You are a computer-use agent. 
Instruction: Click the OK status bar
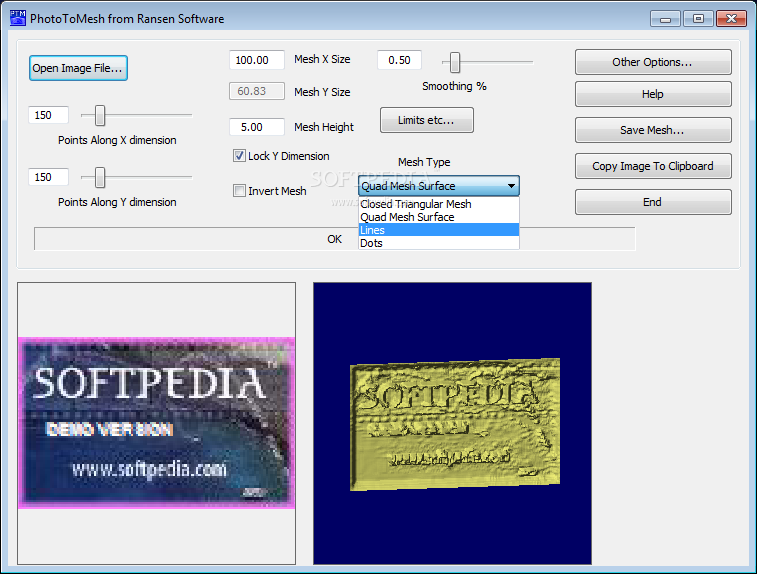(335, 238)
